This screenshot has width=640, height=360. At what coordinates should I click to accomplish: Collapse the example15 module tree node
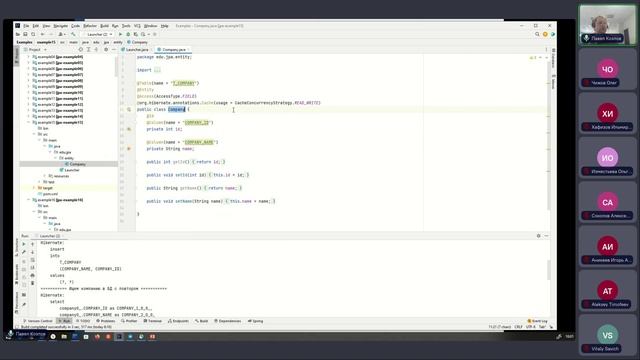(29, 122)
